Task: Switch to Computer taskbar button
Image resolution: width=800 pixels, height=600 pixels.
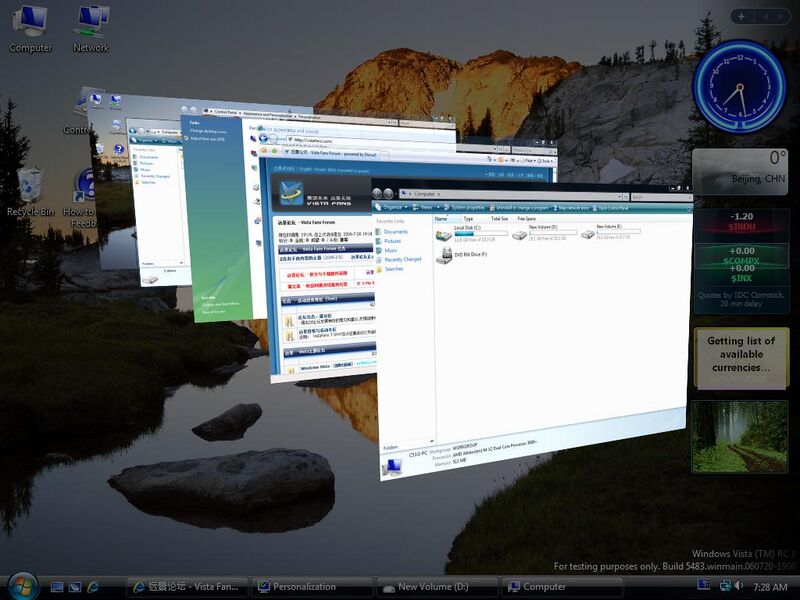Action: tap(562, 587)
